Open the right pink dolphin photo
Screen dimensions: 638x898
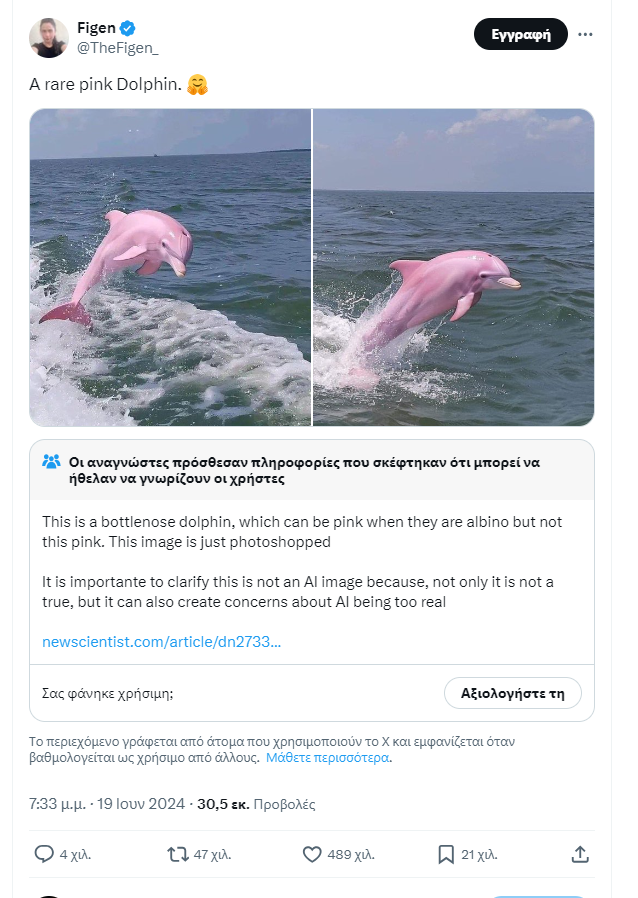[x=454, y=267]
